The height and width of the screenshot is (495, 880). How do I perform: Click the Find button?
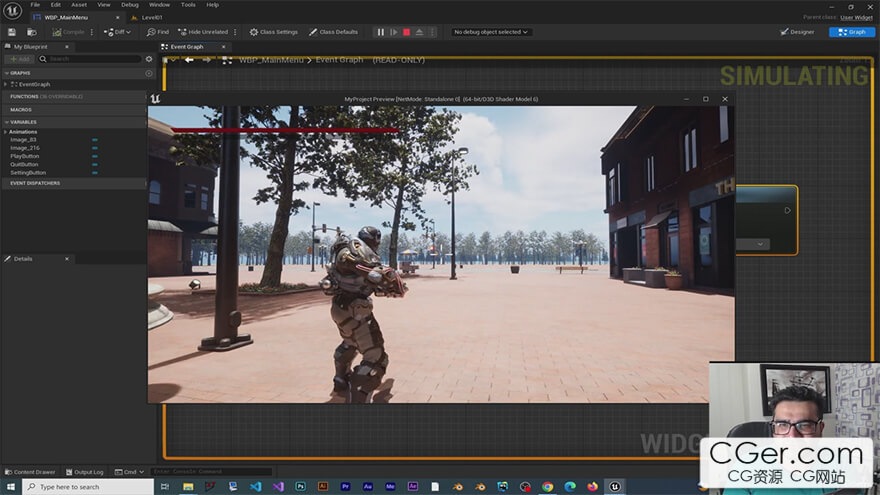coord(158,32)
